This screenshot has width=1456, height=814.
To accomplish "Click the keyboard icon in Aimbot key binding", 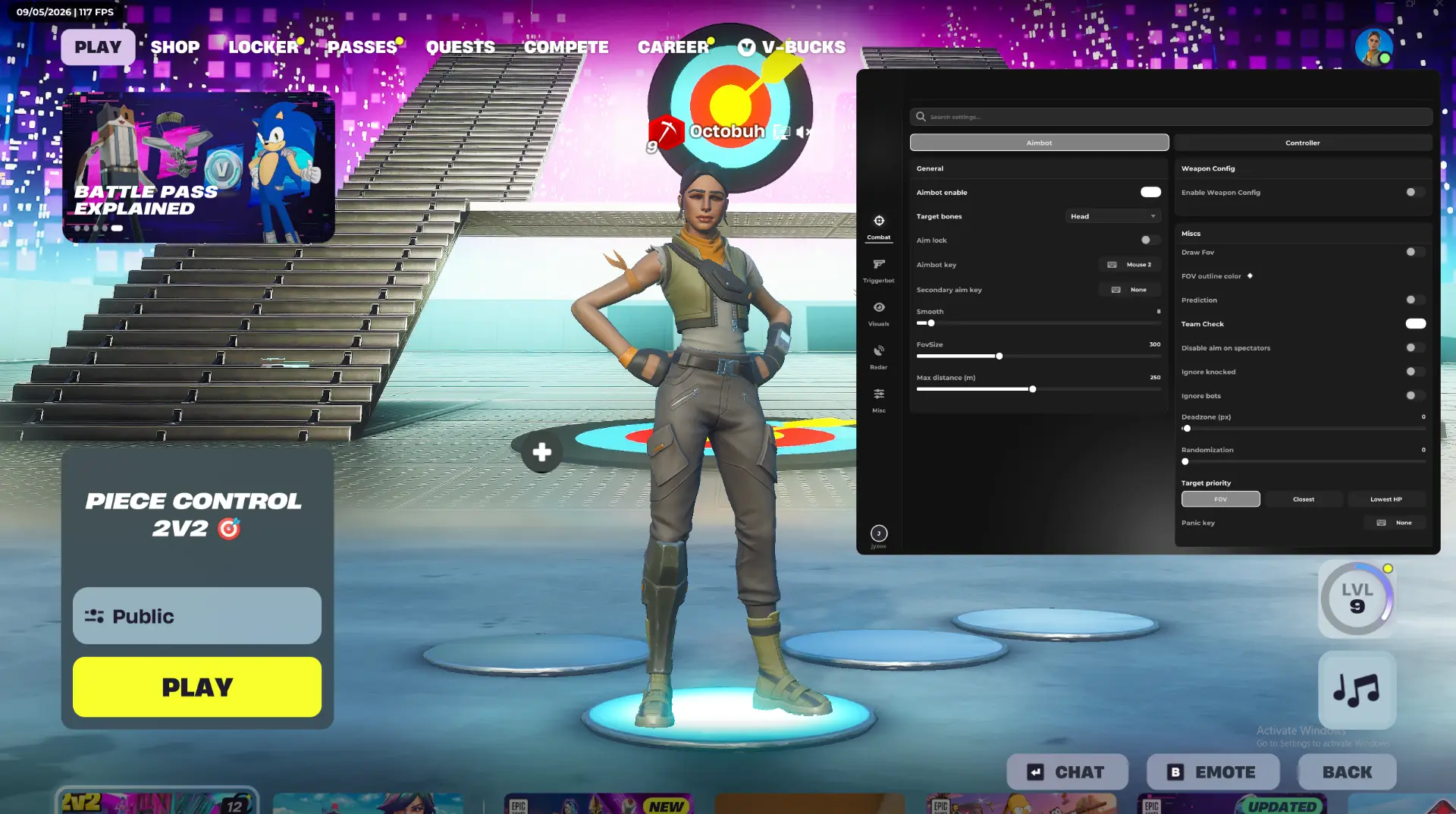I will tap(1112, 265).
